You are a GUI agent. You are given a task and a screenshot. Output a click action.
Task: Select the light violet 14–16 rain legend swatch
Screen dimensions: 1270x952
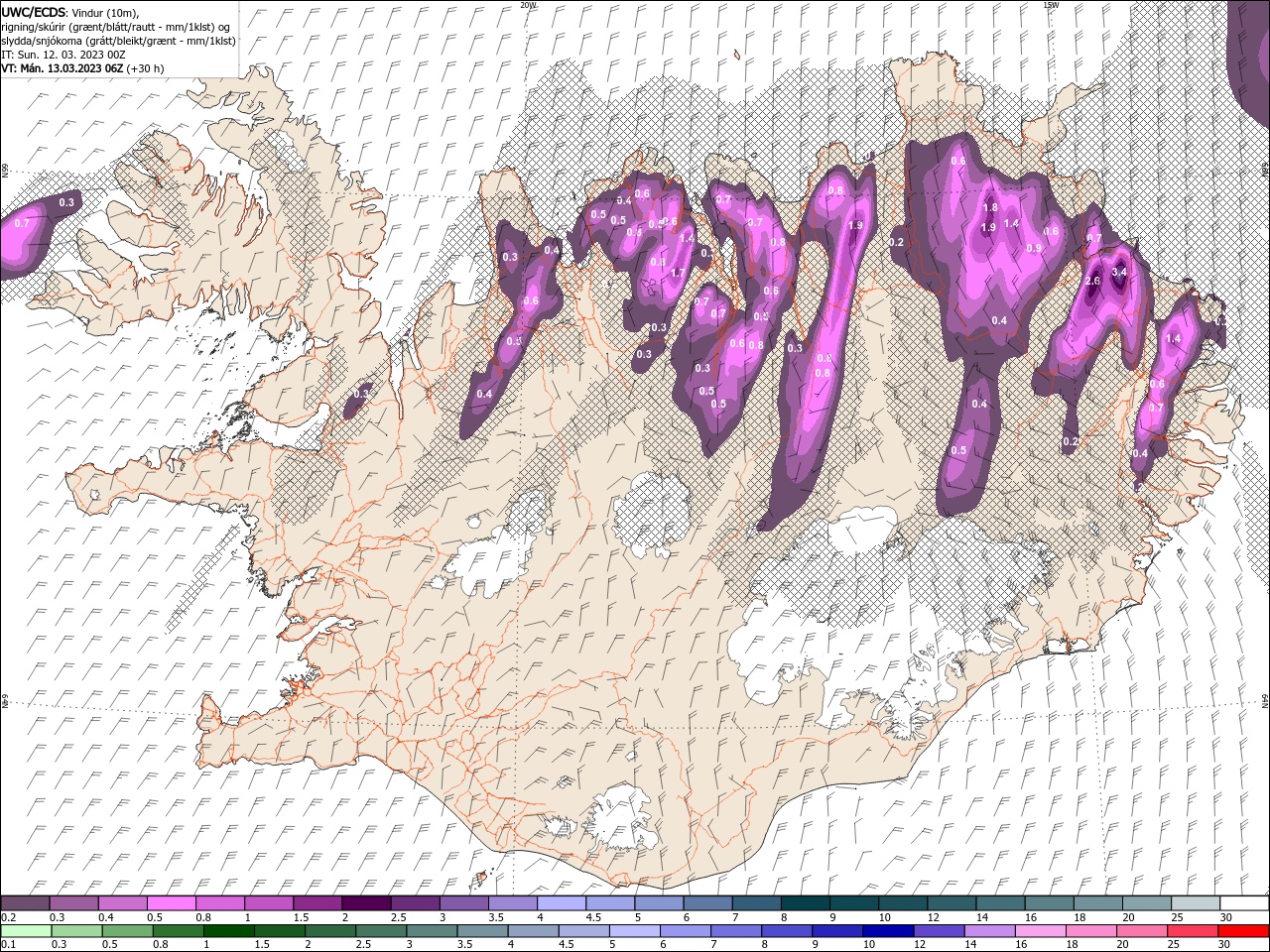(988, 931)
